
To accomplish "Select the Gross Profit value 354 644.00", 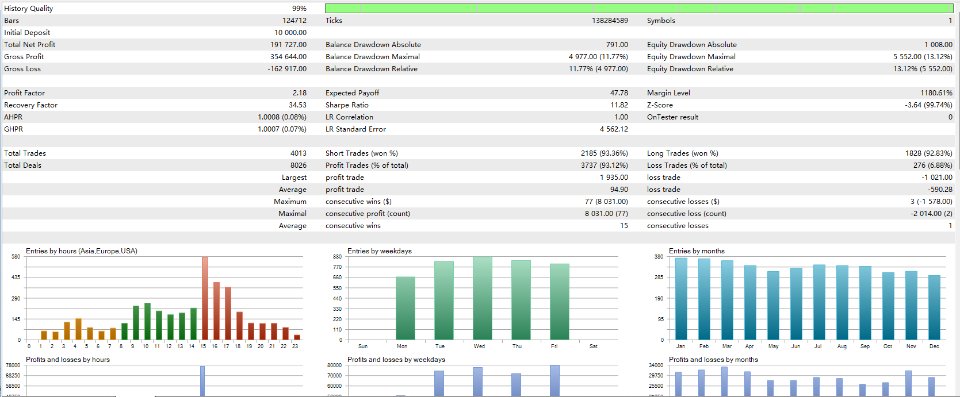I will pos(288,56).
